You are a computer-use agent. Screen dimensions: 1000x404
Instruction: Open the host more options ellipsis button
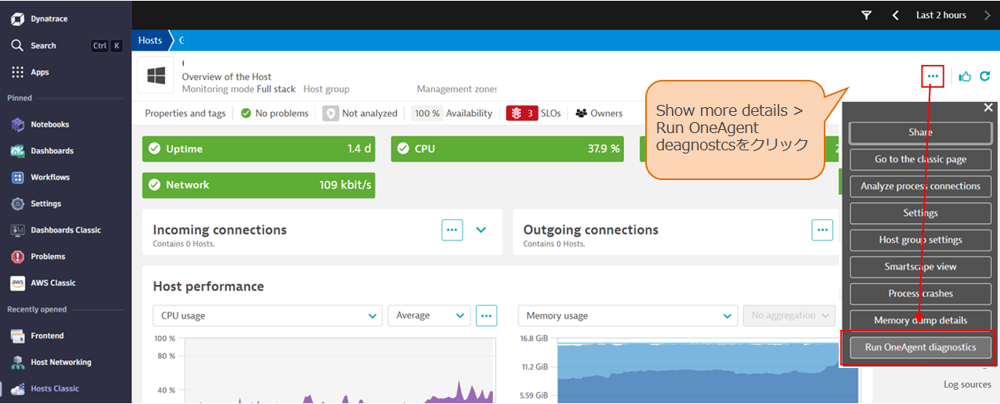(x=933, y=76)
